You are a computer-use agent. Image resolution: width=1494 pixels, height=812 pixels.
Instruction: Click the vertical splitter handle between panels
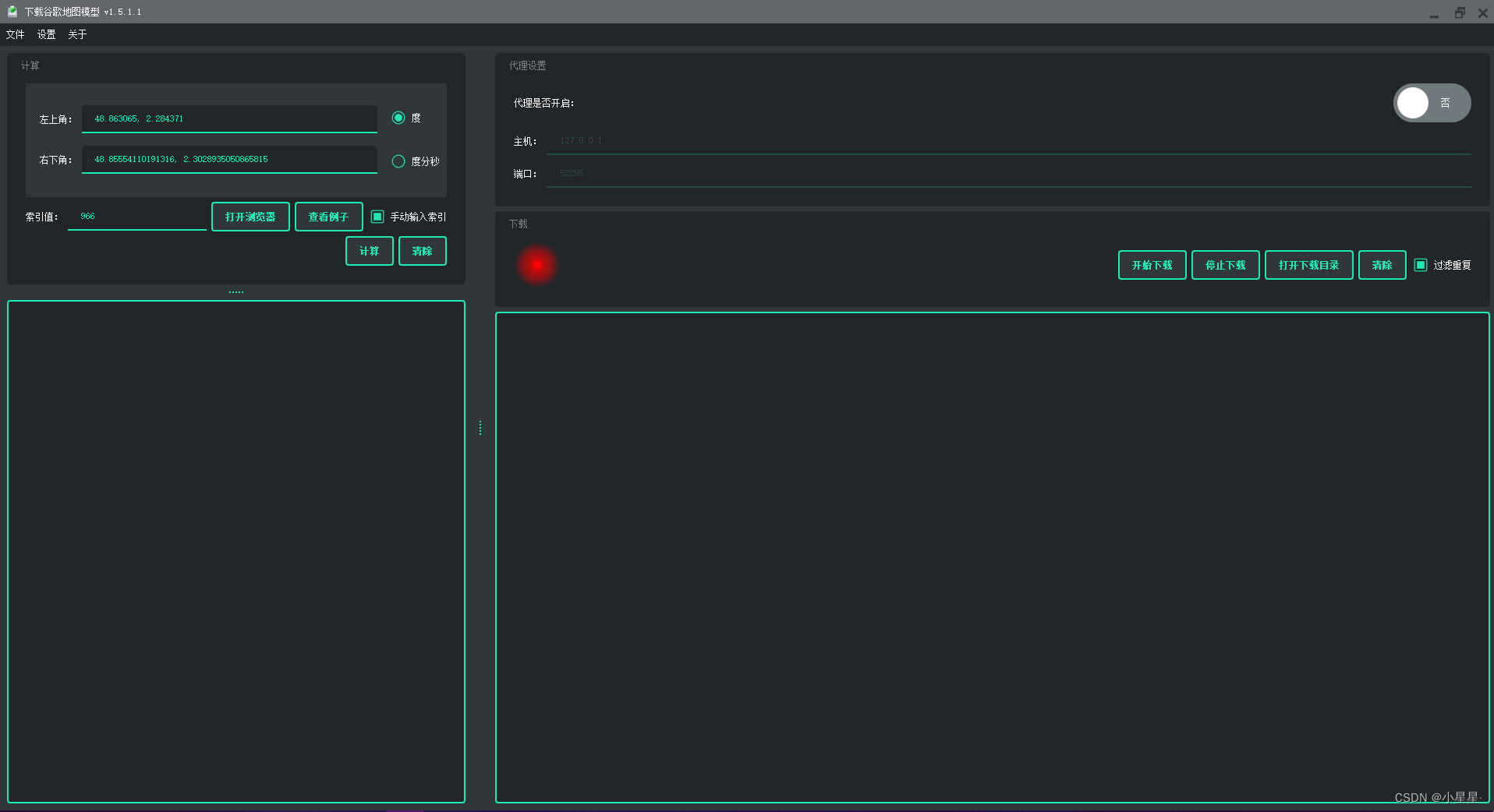point(480,428)
